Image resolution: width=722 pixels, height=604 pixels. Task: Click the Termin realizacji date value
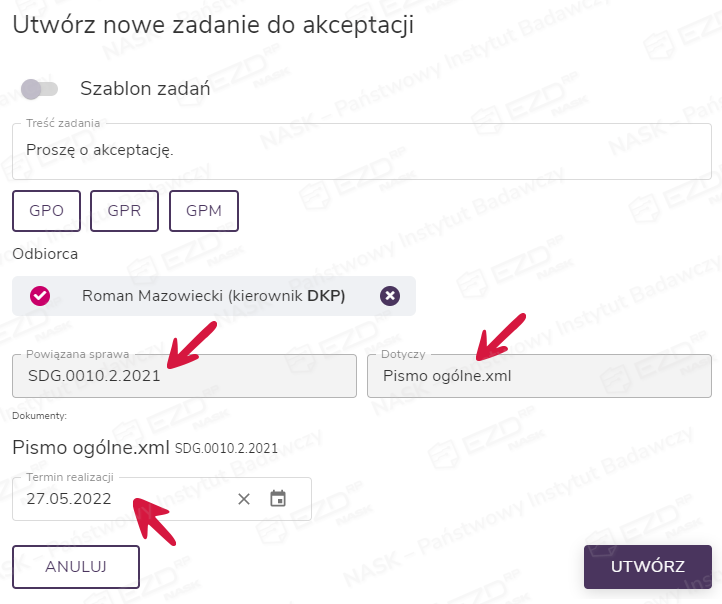coord(70,498)
